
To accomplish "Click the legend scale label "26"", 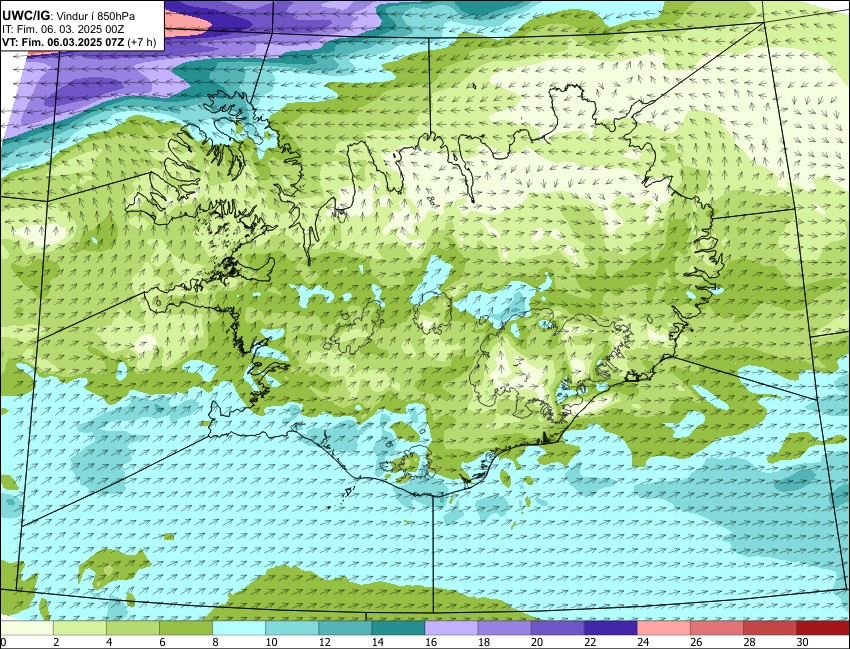I will [697, 642].
